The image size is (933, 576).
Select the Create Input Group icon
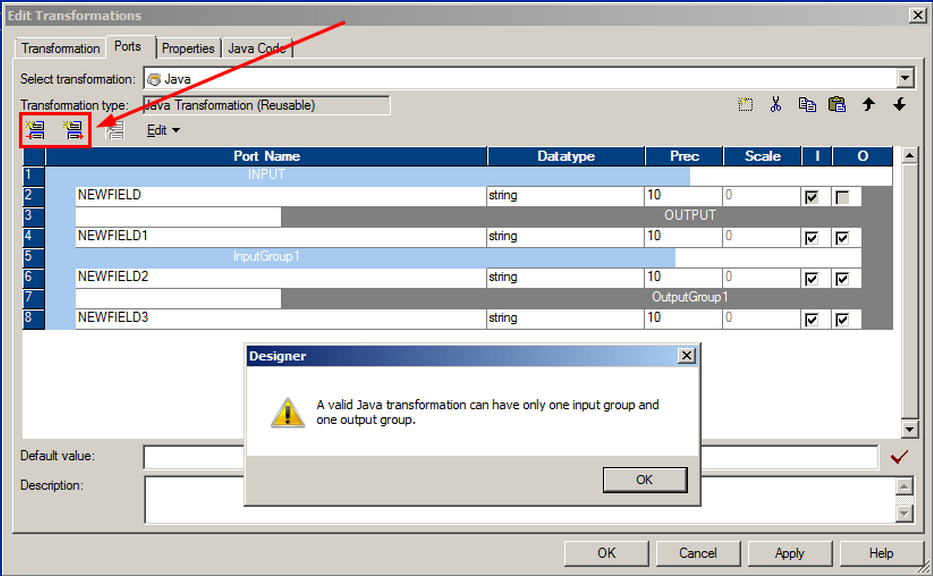(35, 130)
